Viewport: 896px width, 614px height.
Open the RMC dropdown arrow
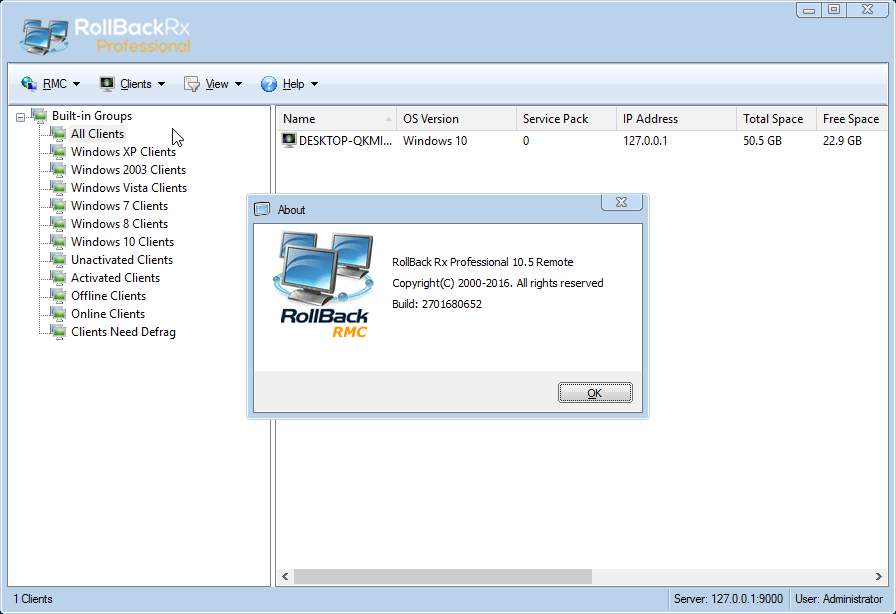[x=77, y=85]
